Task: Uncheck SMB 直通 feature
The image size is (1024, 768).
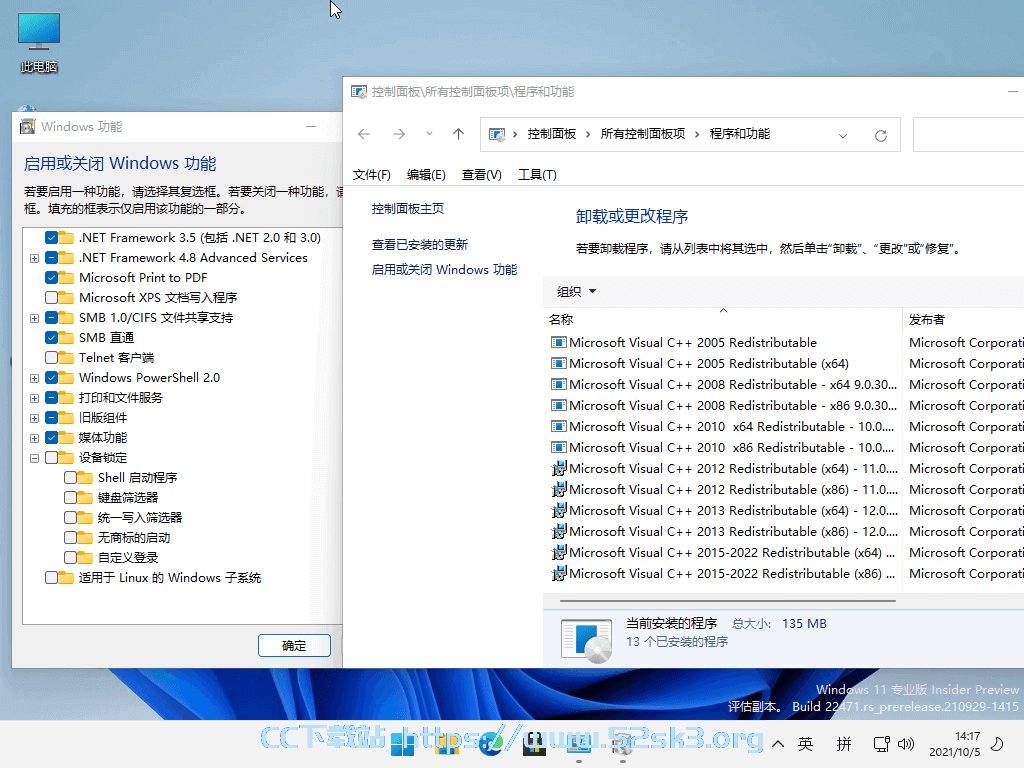Action: [x=52, y=338]
